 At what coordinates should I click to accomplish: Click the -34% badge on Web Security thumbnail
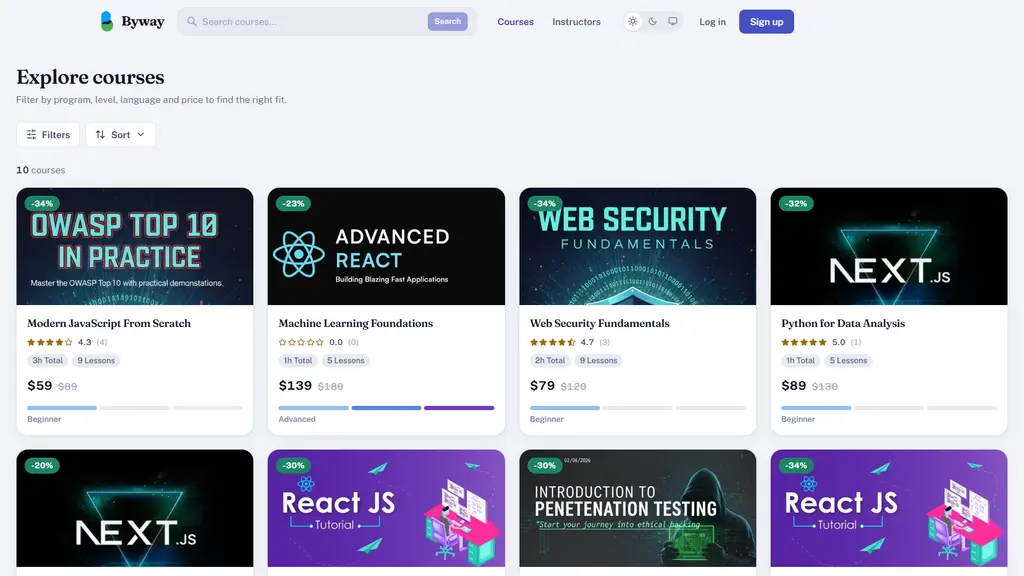(x=545, y=204)
